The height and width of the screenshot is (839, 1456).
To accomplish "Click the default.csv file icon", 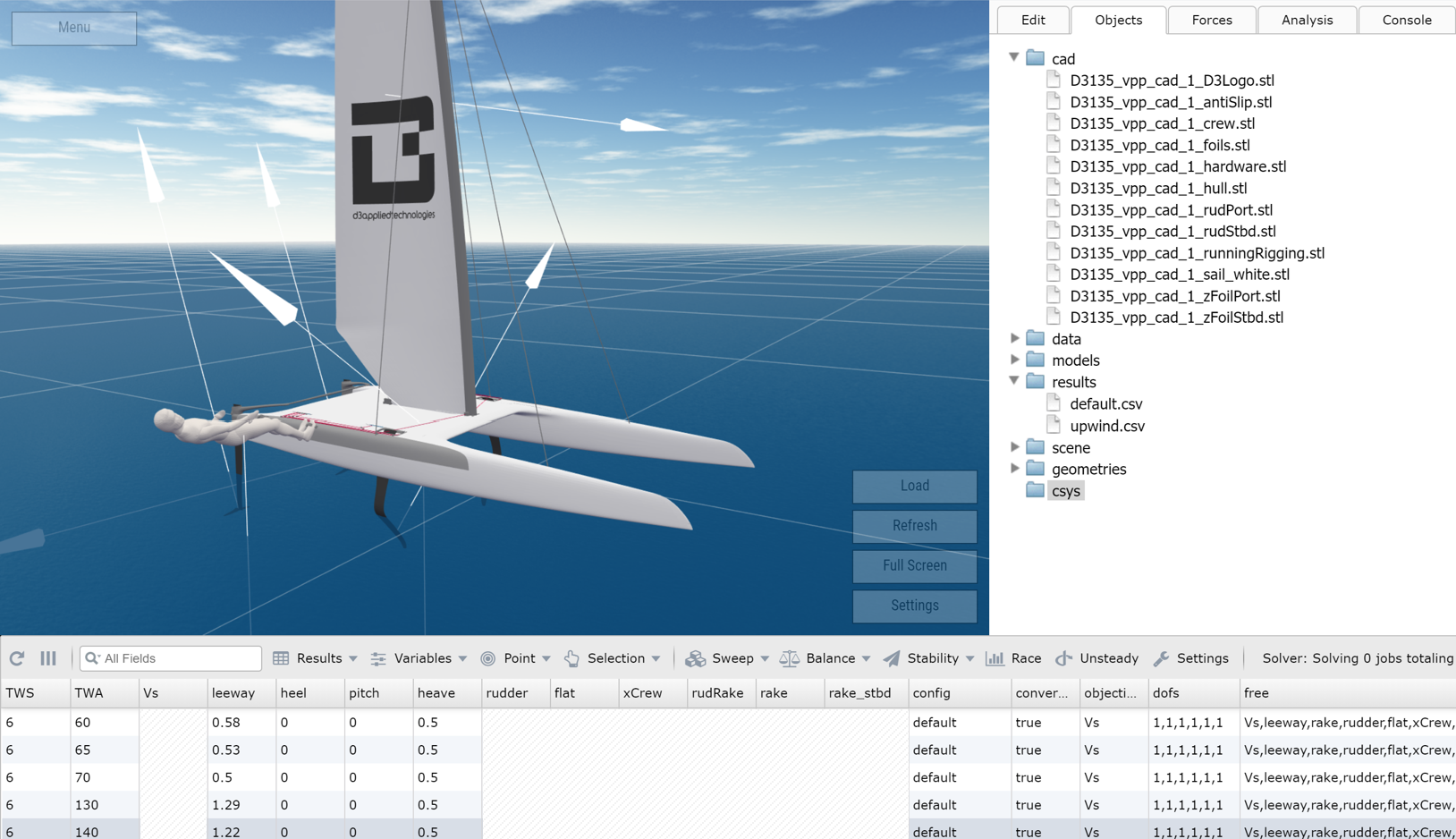I will click(x=1054, y=403).
